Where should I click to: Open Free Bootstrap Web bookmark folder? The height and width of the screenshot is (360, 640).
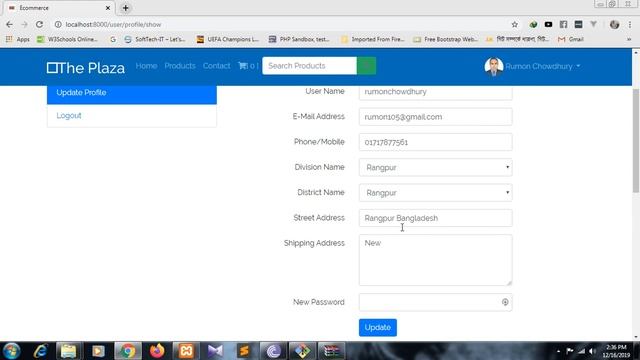[445, 39]
